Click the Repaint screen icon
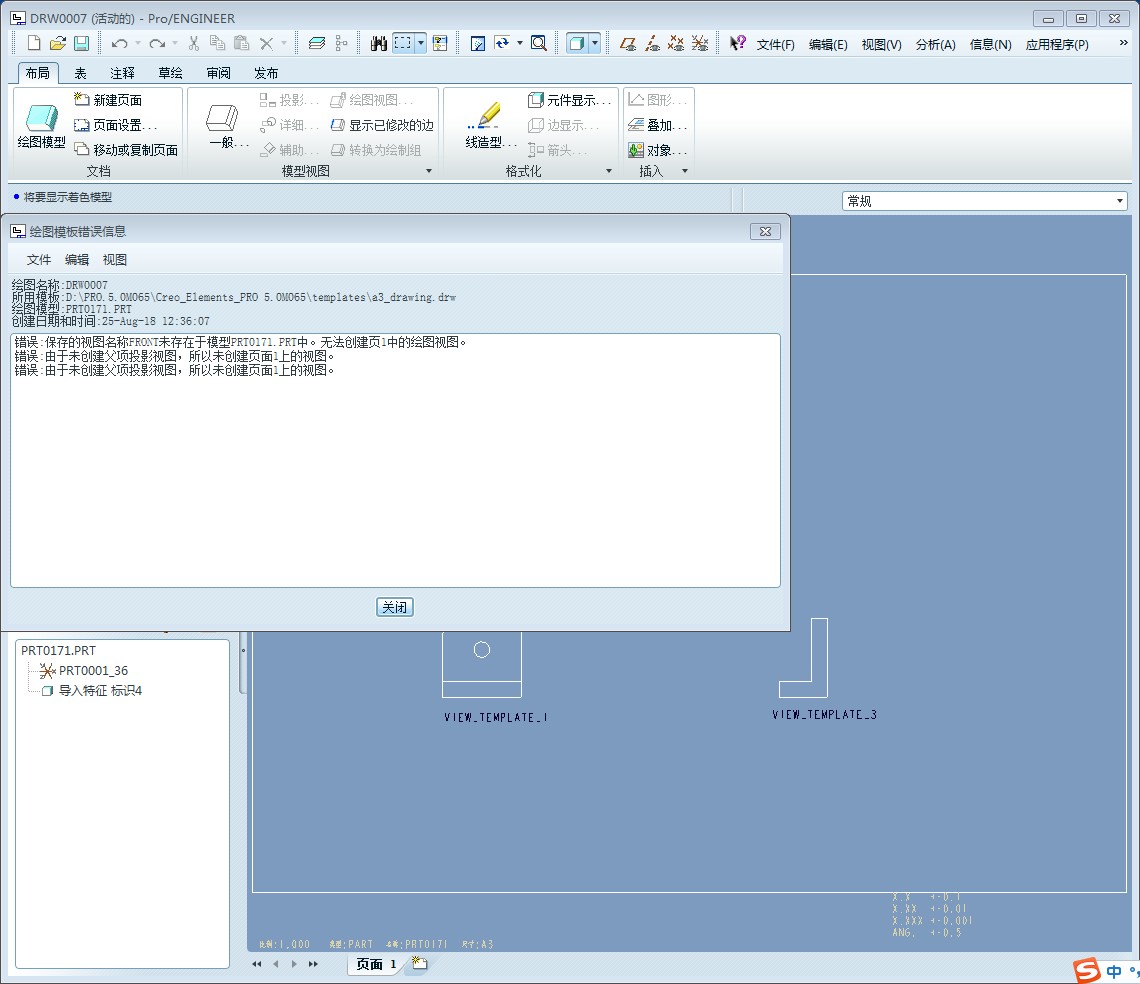 (x=478, y=44)
